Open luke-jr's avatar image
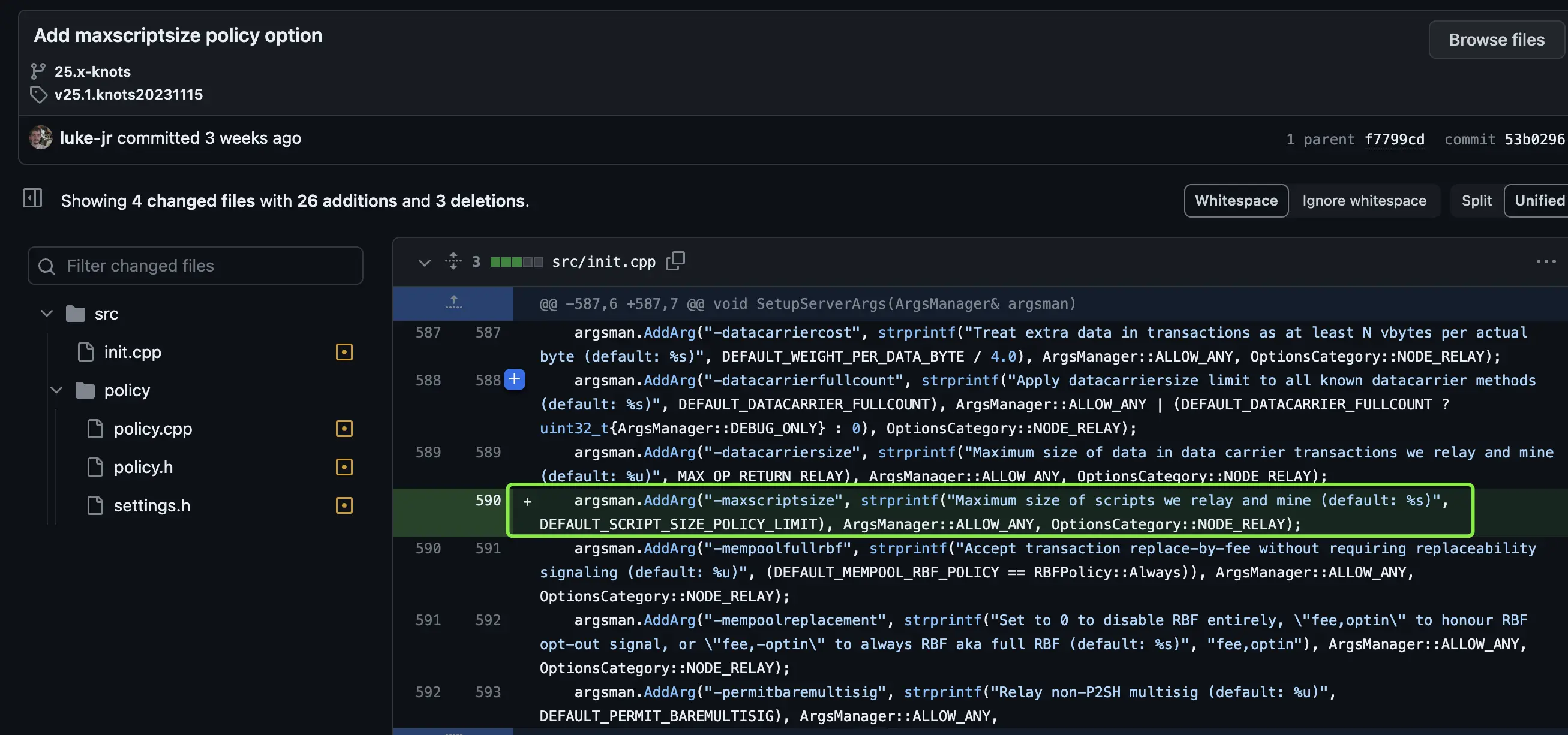Image resolution: width=1568 pixels, height=735 pixels. click(x=40, y=137)
